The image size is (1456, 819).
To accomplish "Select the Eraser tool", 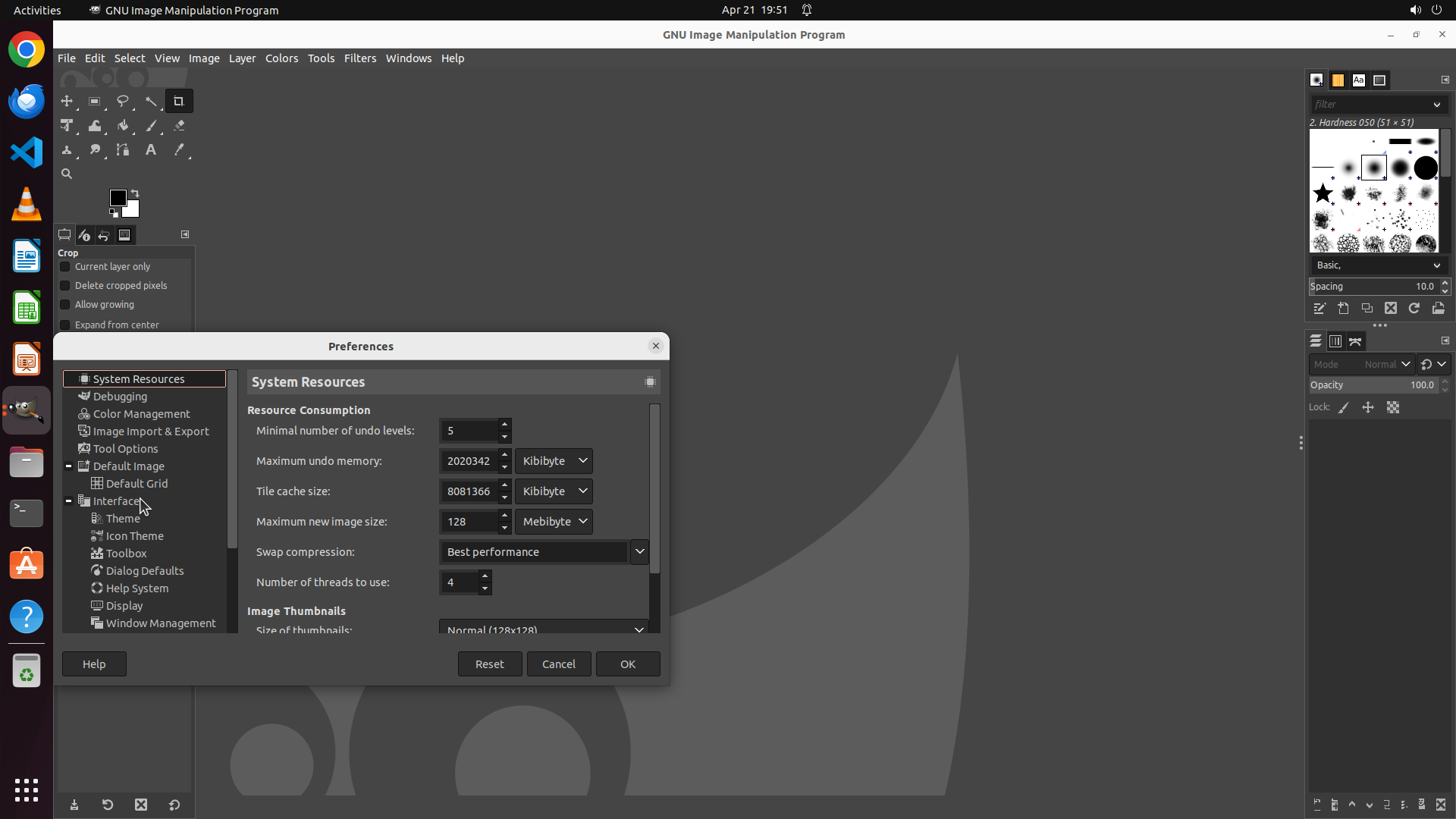I will (179, 126).
